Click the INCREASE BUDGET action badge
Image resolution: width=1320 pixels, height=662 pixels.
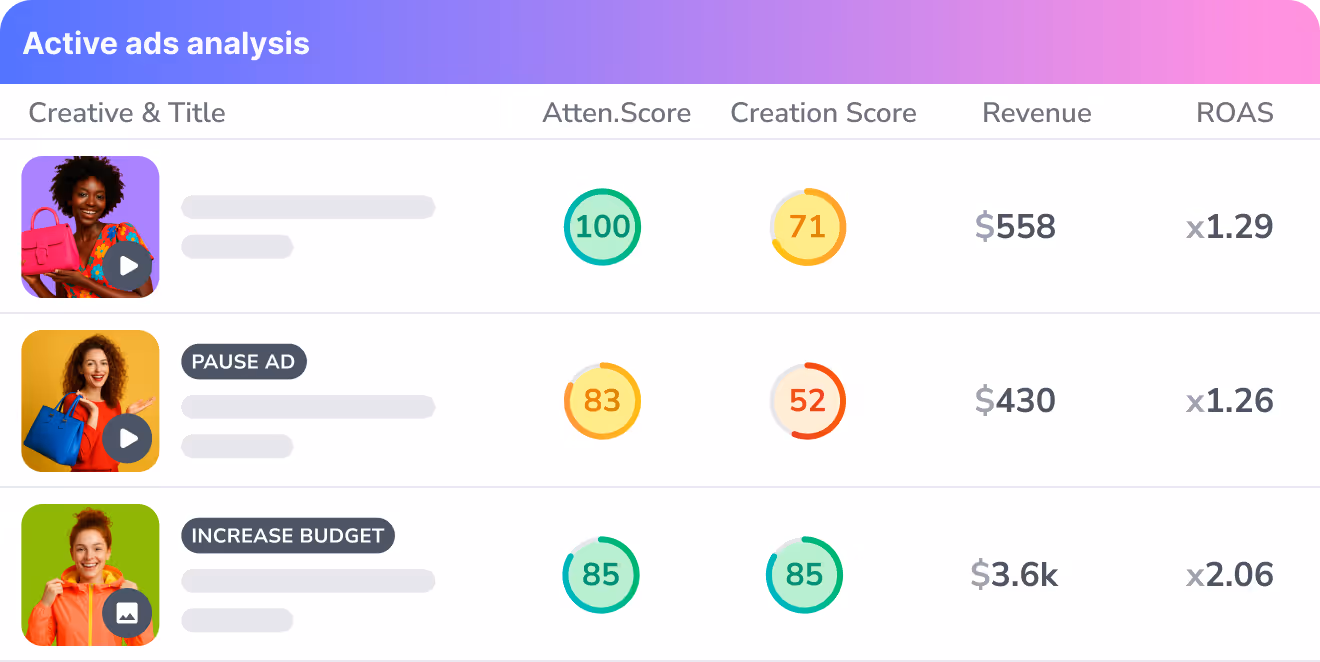click(x=288, y=536)
